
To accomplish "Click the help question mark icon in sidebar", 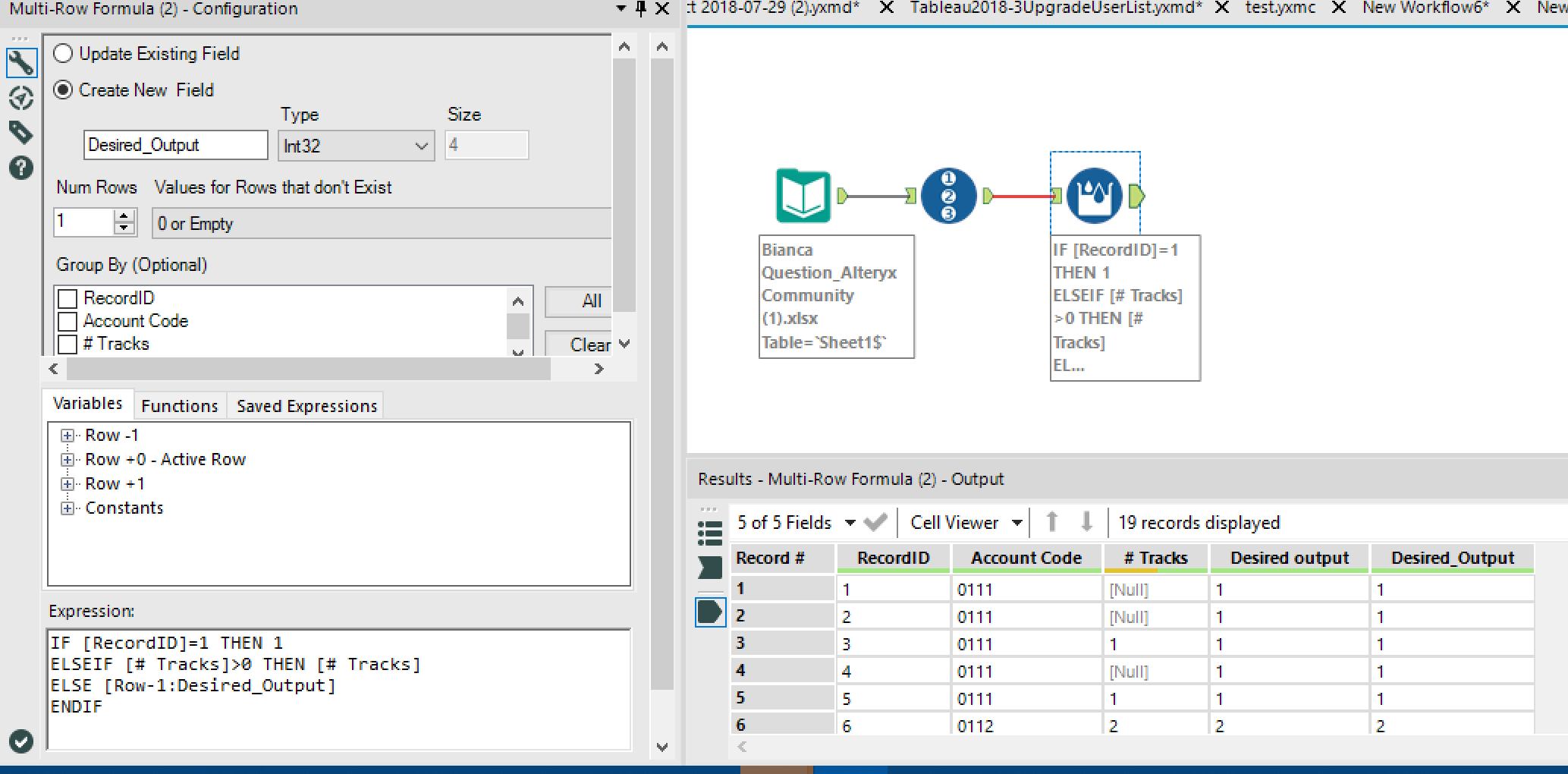I will [20, 167].
